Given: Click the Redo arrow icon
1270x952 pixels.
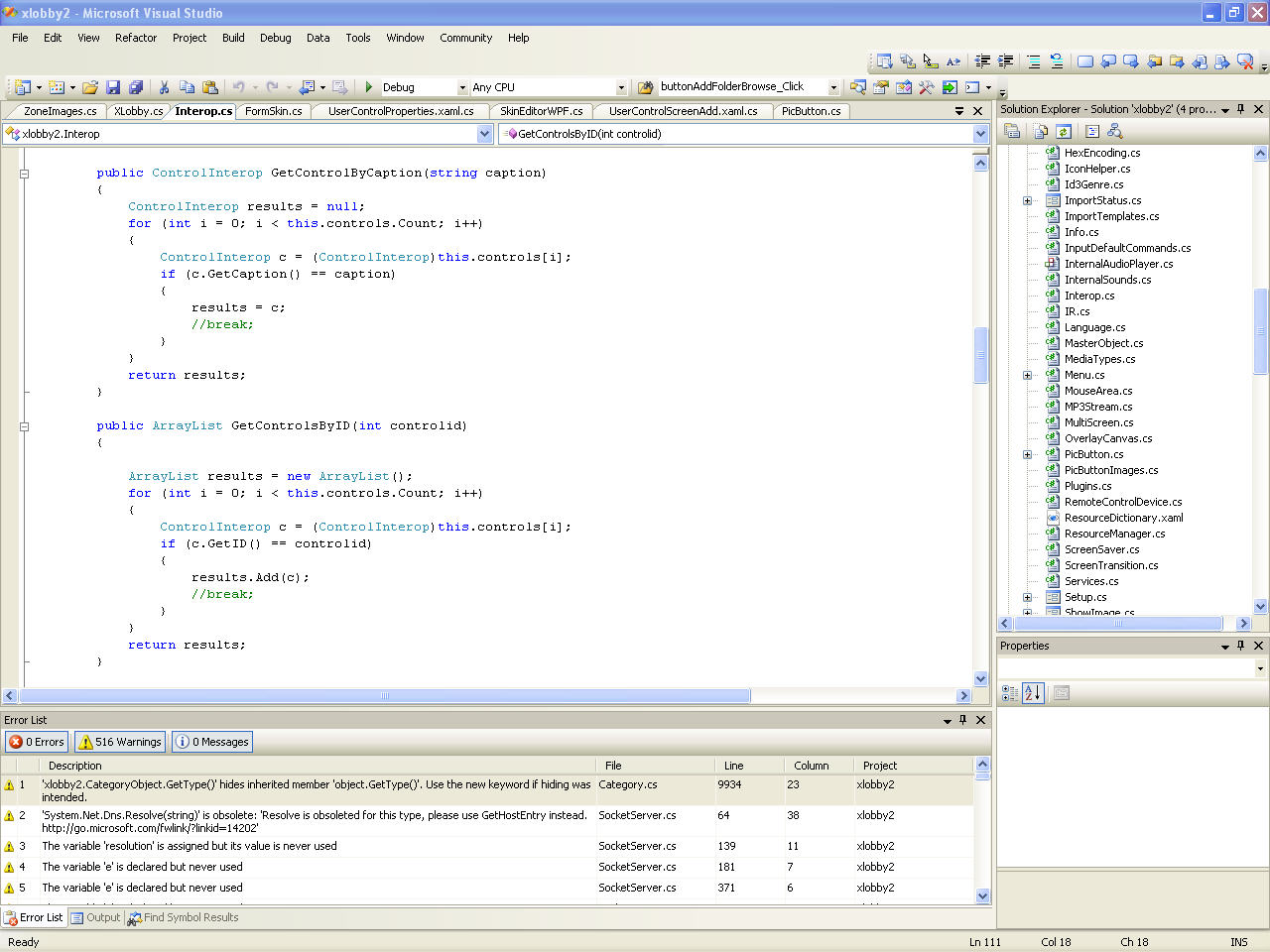Looking at the screenshot, I should pyautogui.click(x=272, y=87).
